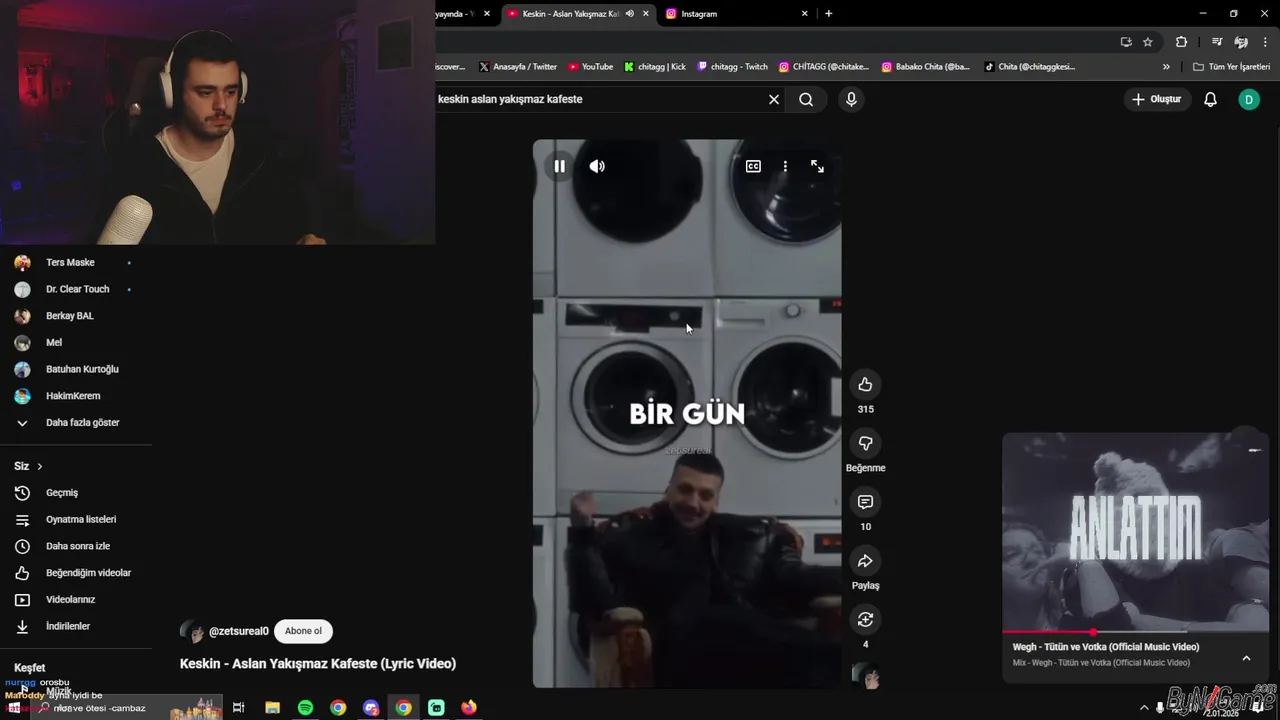Enter fullscreen on the Shorts player
This screenshot has height=720, width=1280.
click(x=817, y=167)
